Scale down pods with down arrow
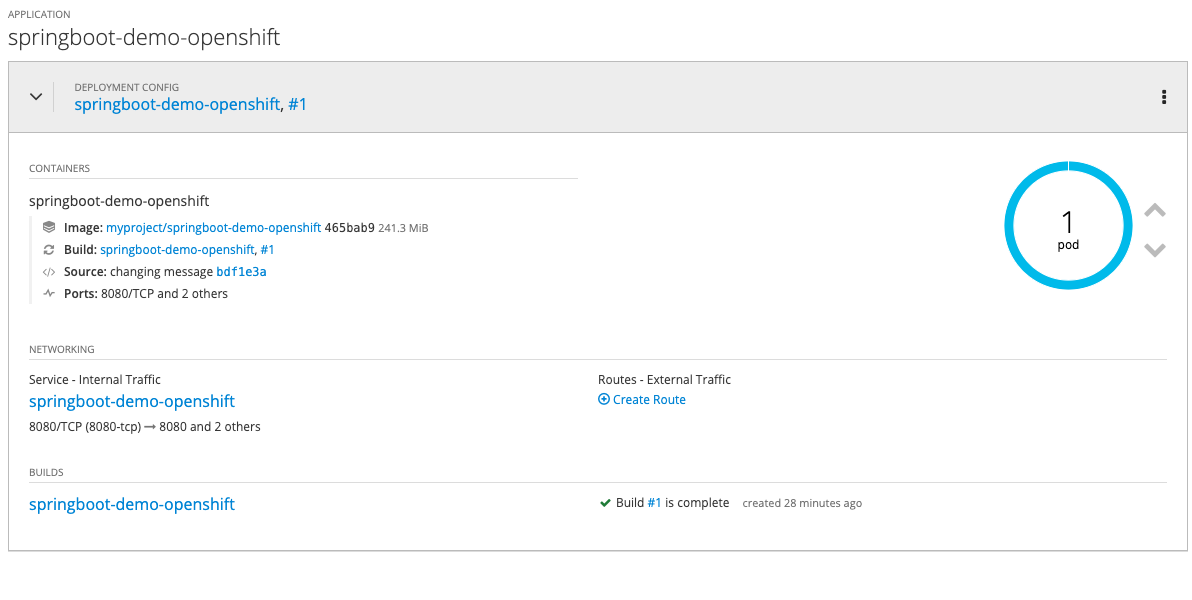Viewport: 1192px width, 600px height. click(1155, 249)
